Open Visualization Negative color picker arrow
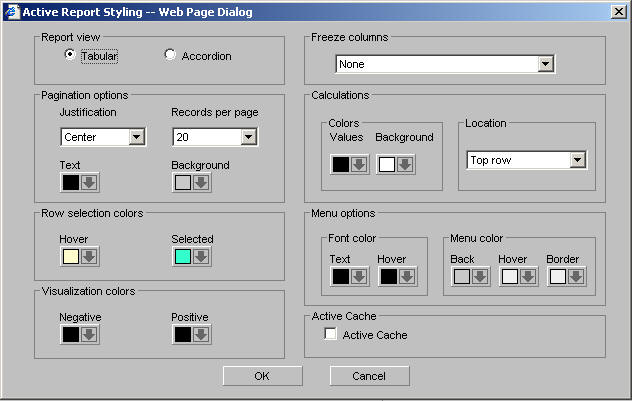Viewport: 632px width, 401px height. 89,334
